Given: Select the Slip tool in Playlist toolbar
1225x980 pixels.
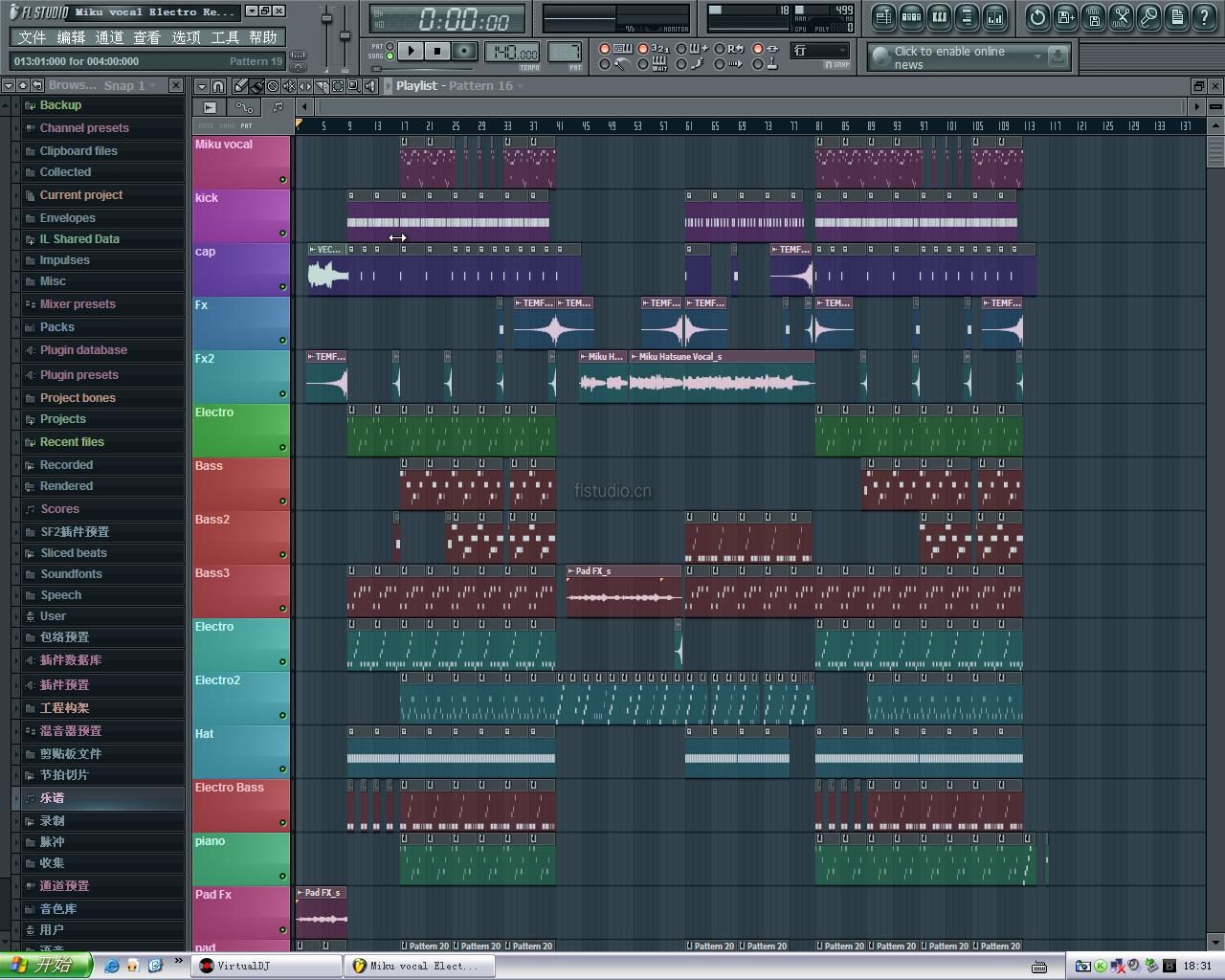Looking at the screenshot, I should 305,86.
